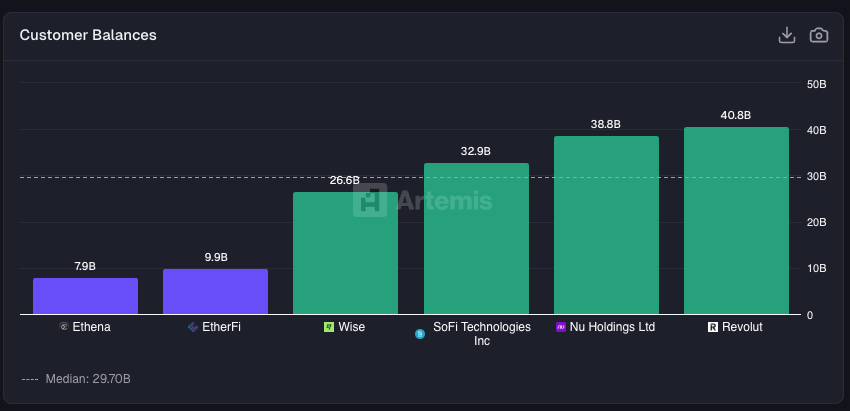
Task: Click the 40.8B value label
Action: coord(736,115)
